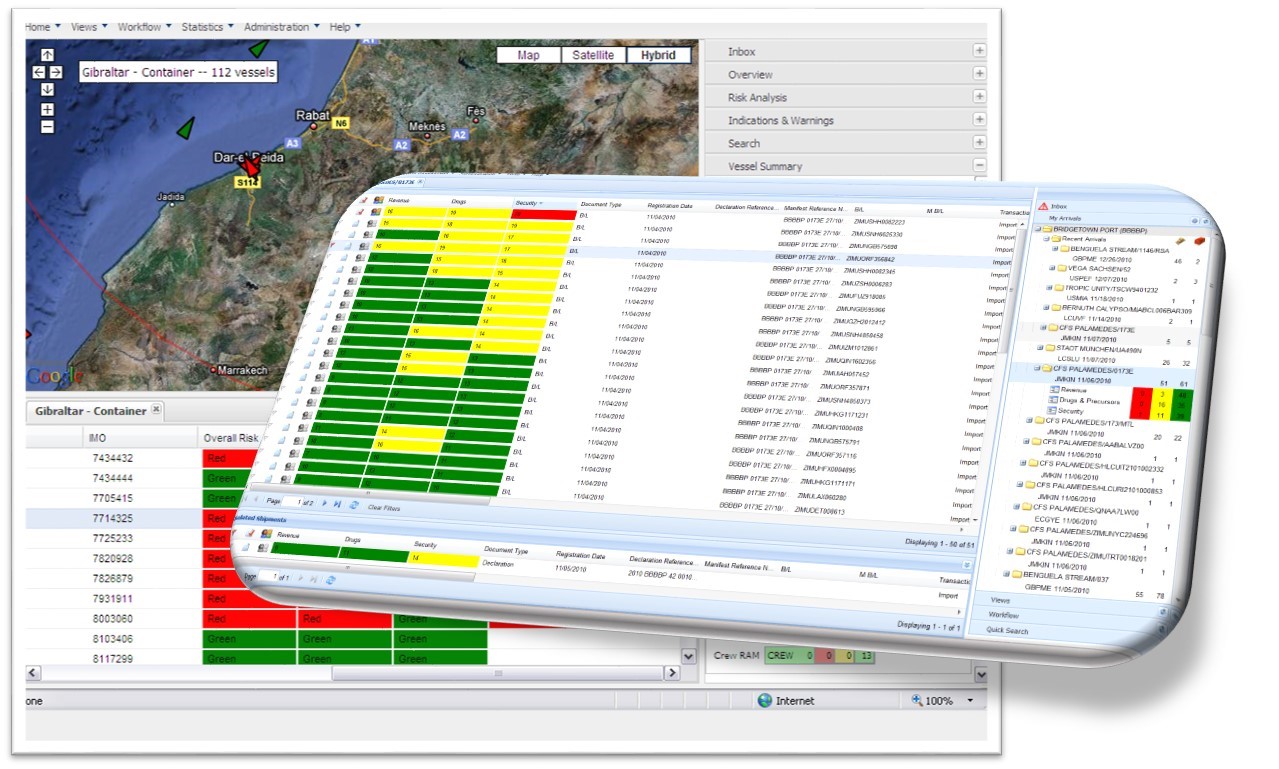Pan the map up with arrow button
Image resolution: width=1279 pixels, height=769 pixels.
47,55
